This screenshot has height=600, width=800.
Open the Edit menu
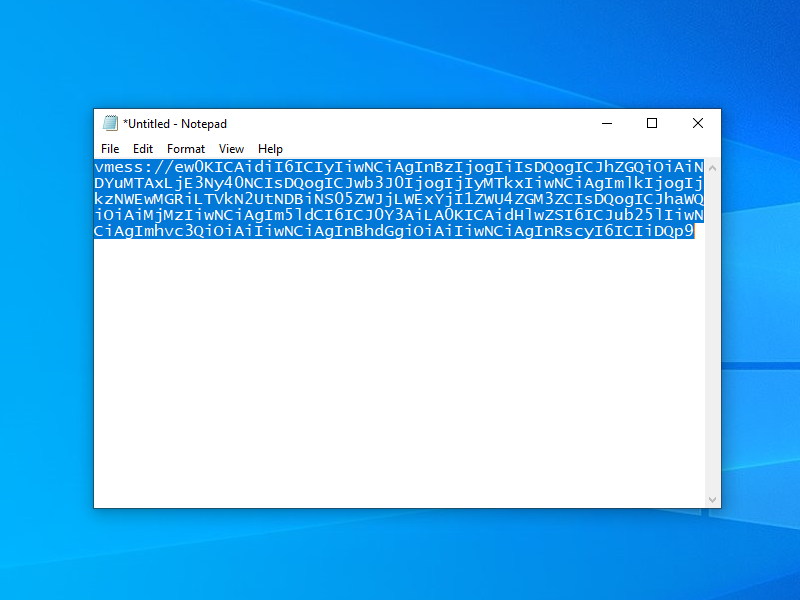click(143, 149)
